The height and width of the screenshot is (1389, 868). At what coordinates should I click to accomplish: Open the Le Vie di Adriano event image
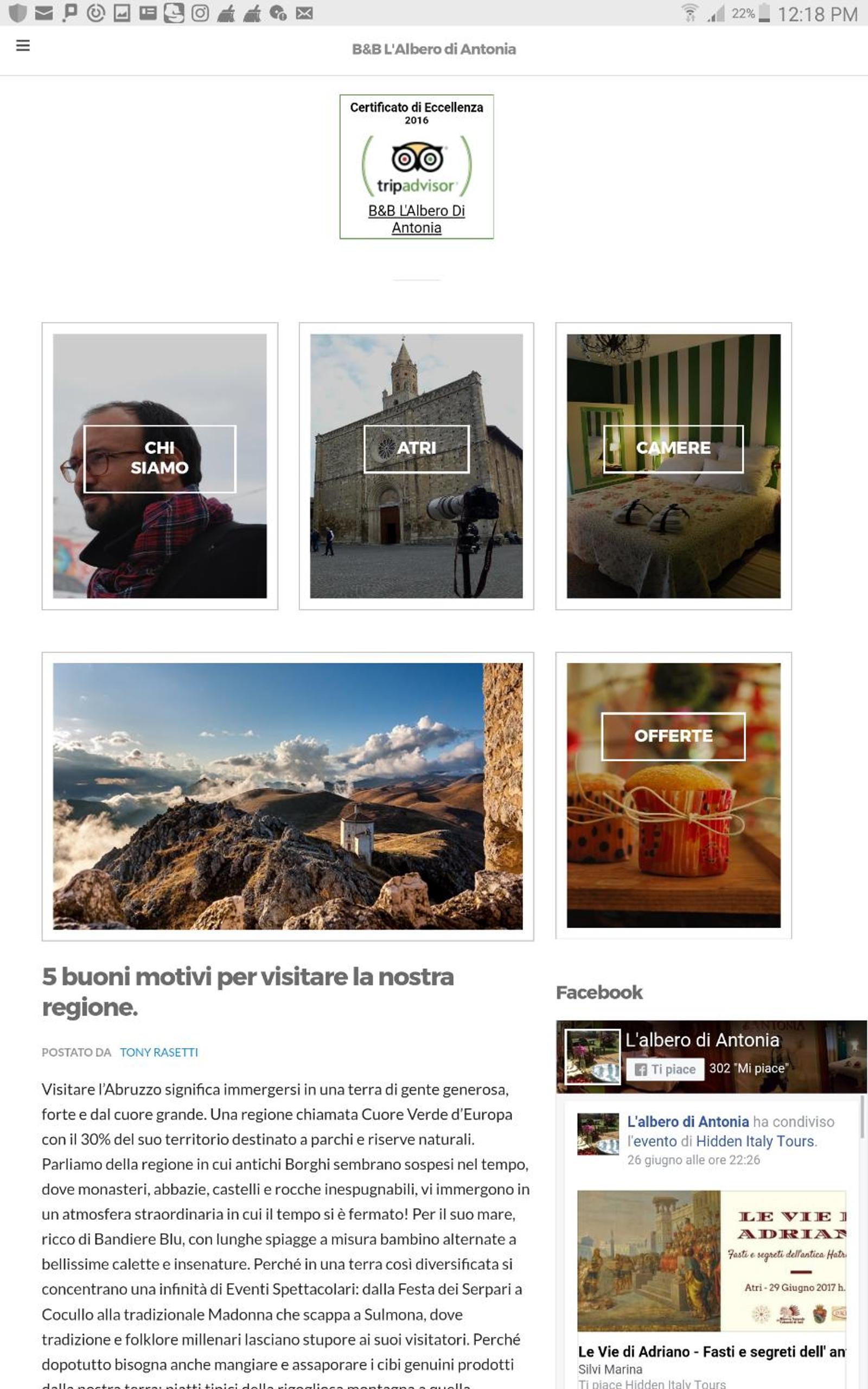[711, 1260]
